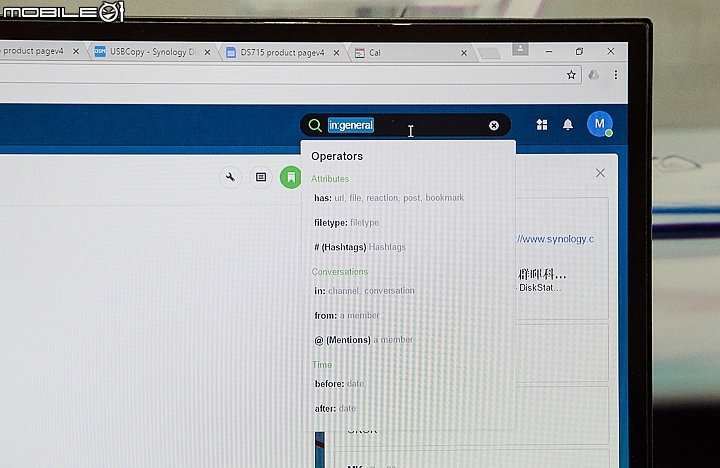Click the Operators title

(337, 156)
